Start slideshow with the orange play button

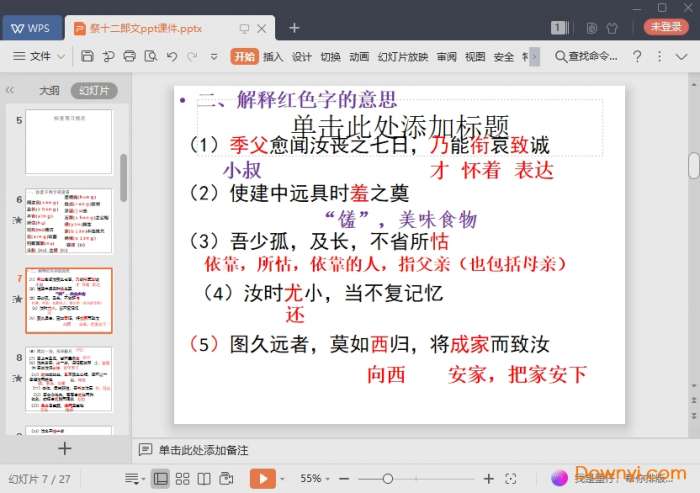pos(261,479)
